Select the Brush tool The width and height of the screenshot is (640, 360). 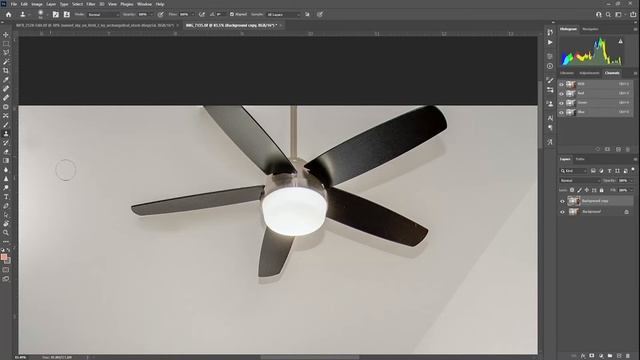coord(6,124)
